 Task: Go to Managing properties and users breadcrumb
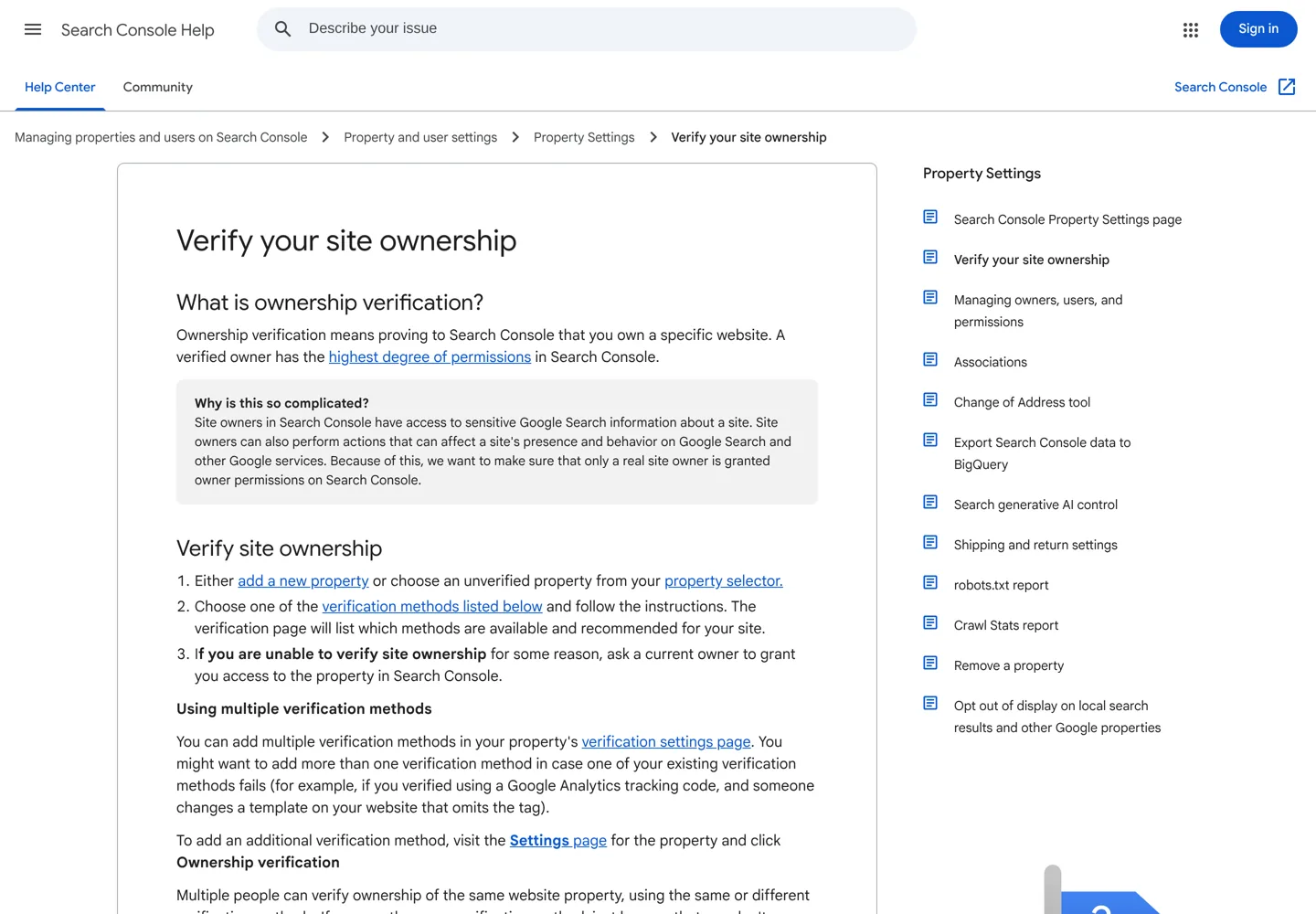(161, 137)
